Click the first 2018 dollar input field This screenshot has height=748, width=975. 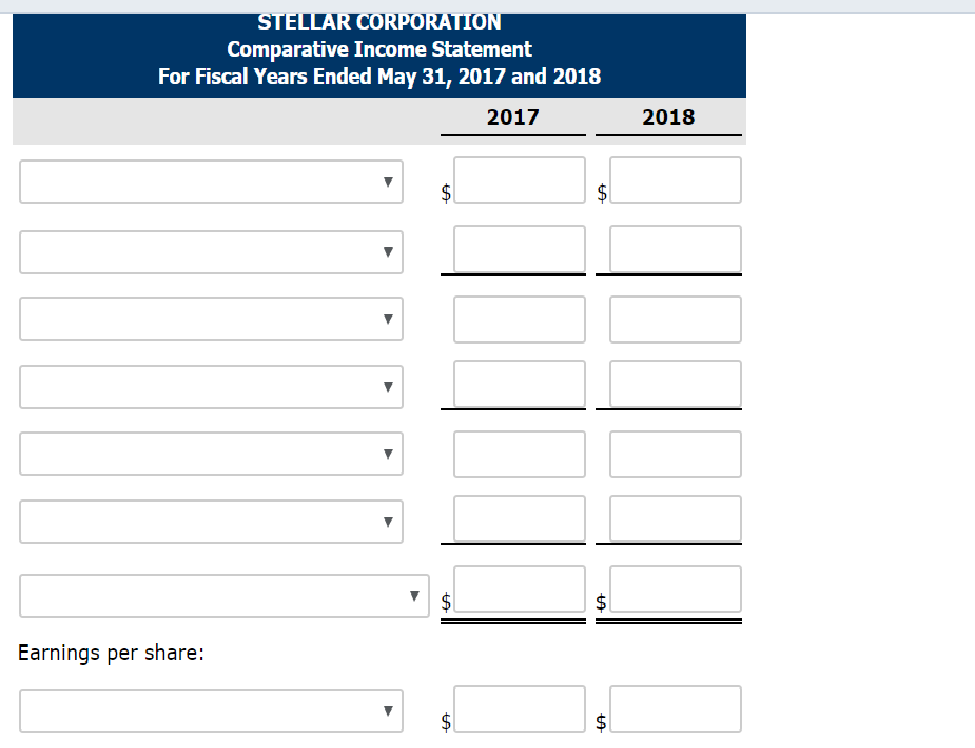[x=675, y=180]
